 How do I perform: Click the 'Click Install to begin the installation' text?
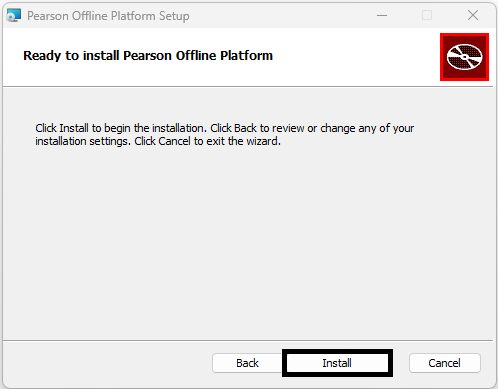121,128
